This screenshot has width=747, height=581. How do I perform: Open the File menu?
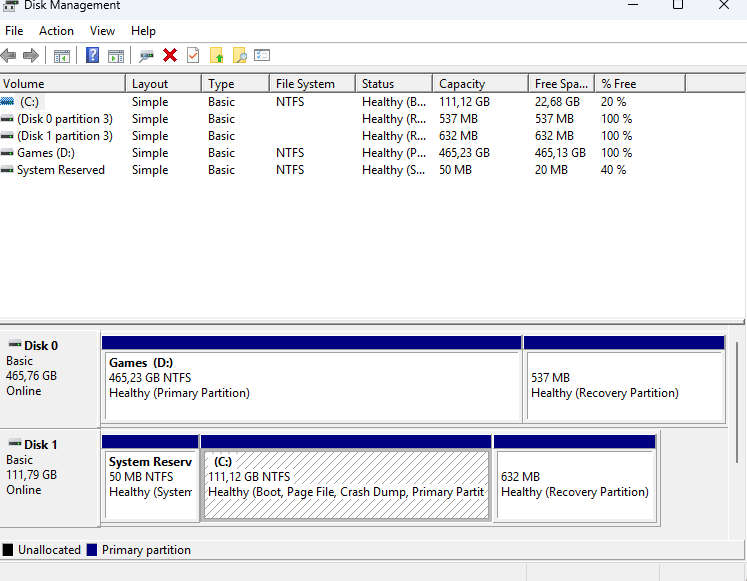[14, 31]
